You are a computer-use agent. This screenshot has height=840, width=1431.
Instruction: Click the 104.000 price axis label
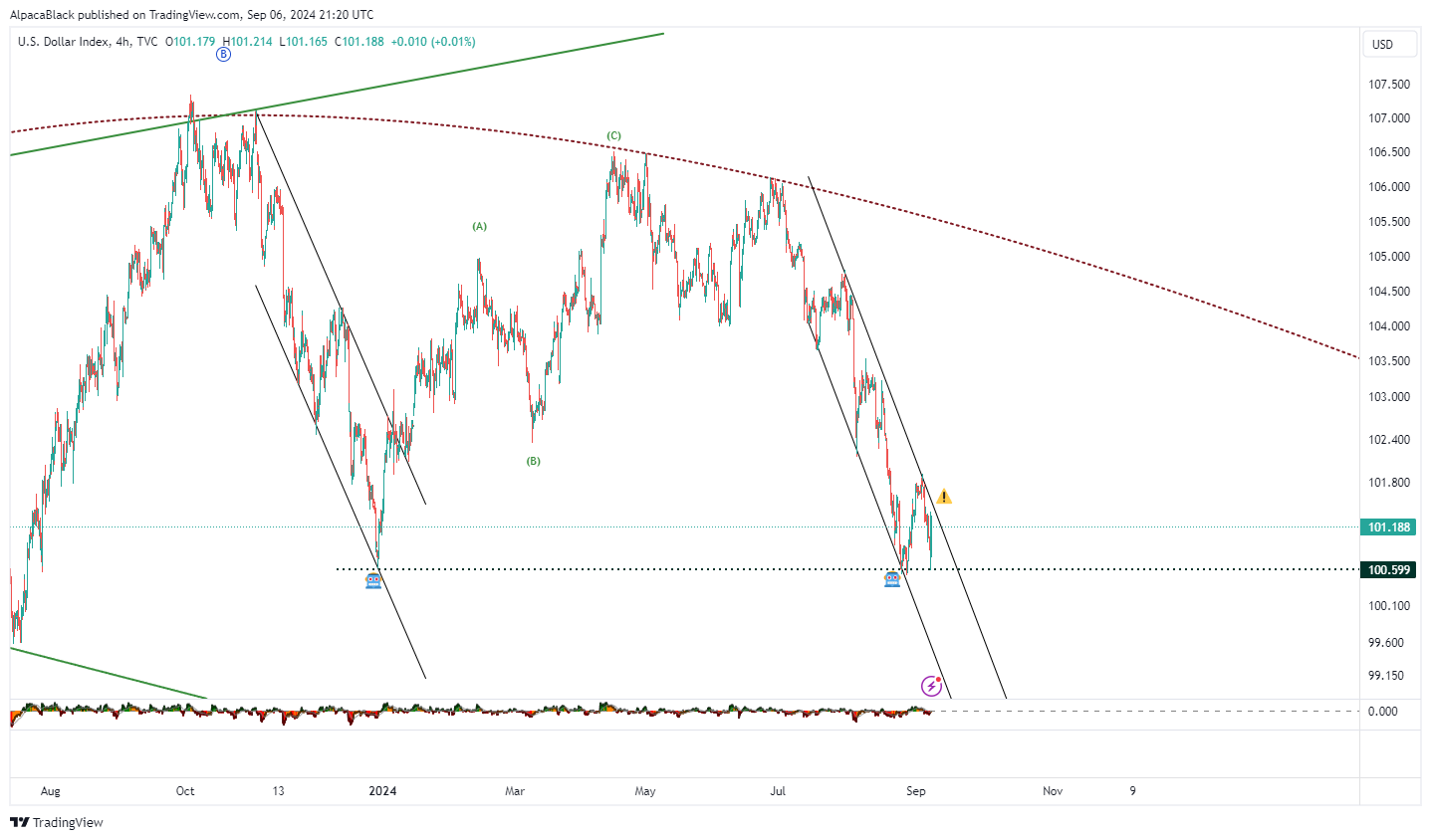tap(1389, 326)
